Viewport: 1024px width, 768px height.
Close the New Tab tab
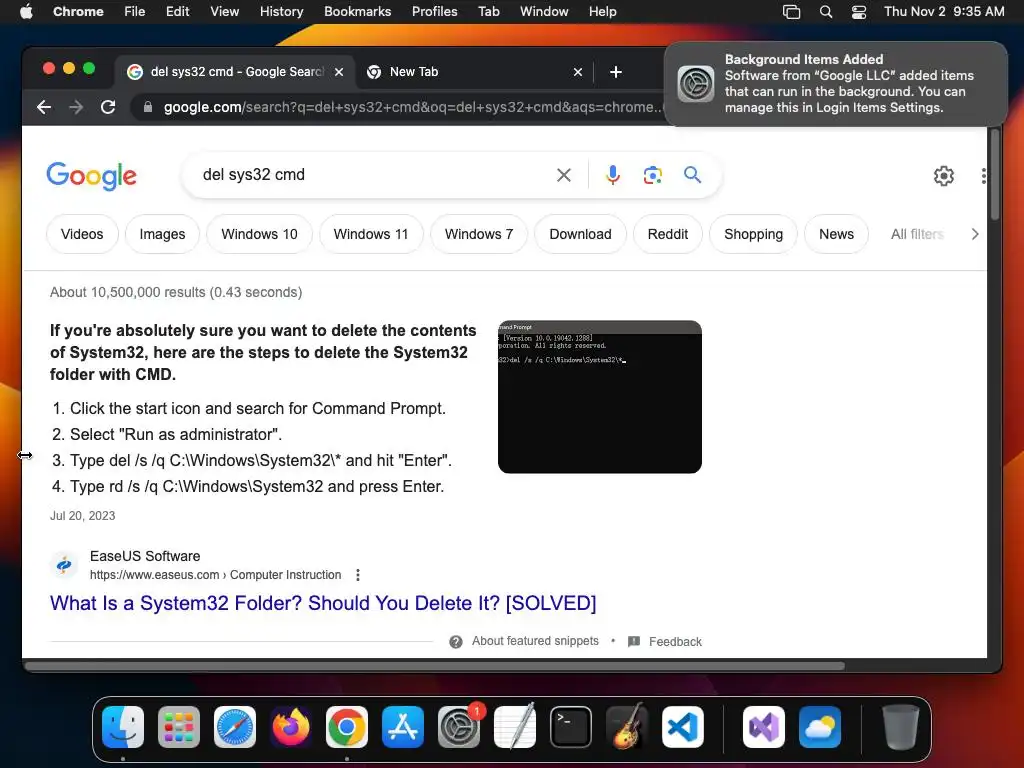[577, 72]
